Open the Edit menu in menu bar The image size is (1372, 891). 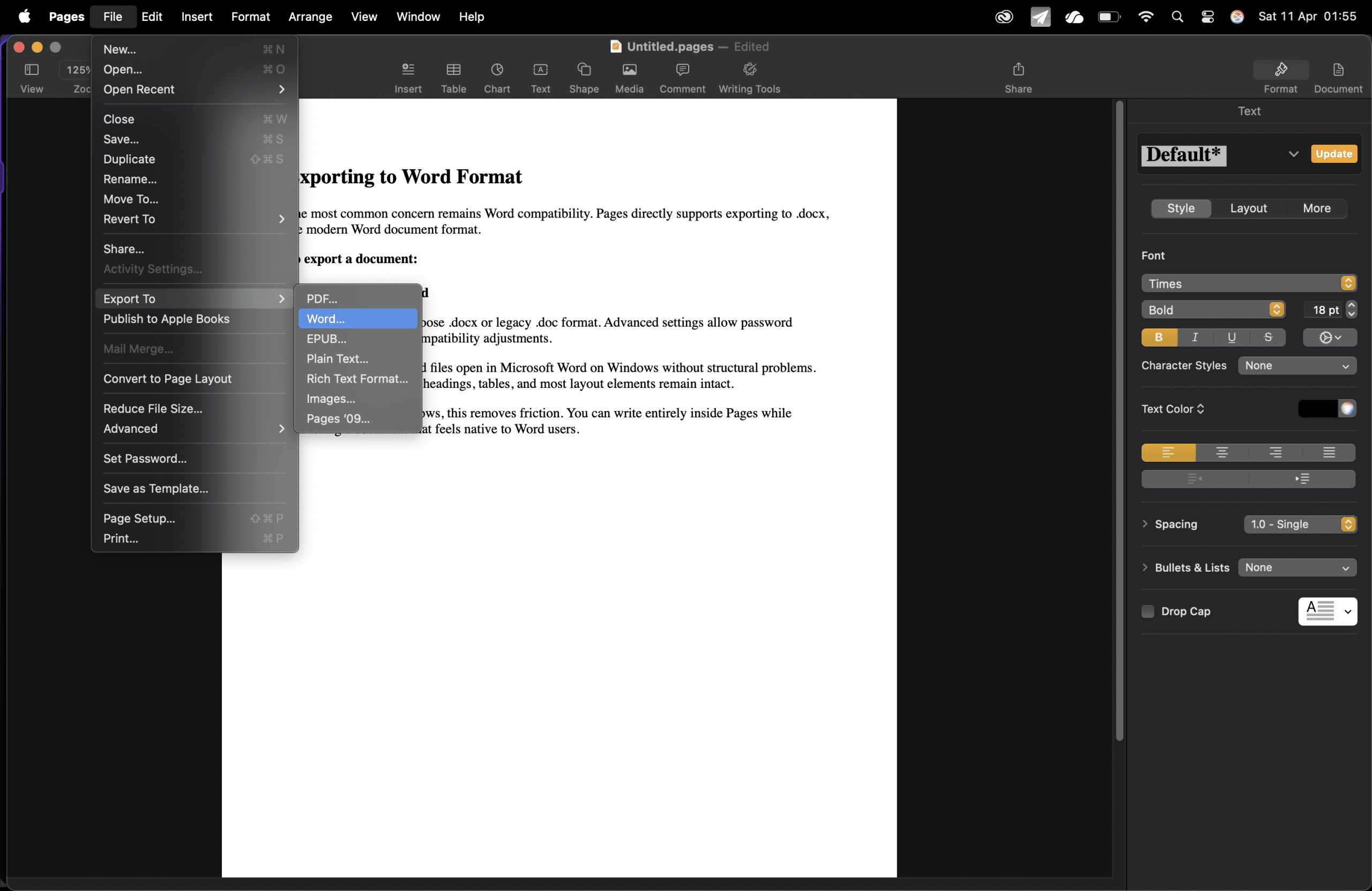[x=152, y=17]
